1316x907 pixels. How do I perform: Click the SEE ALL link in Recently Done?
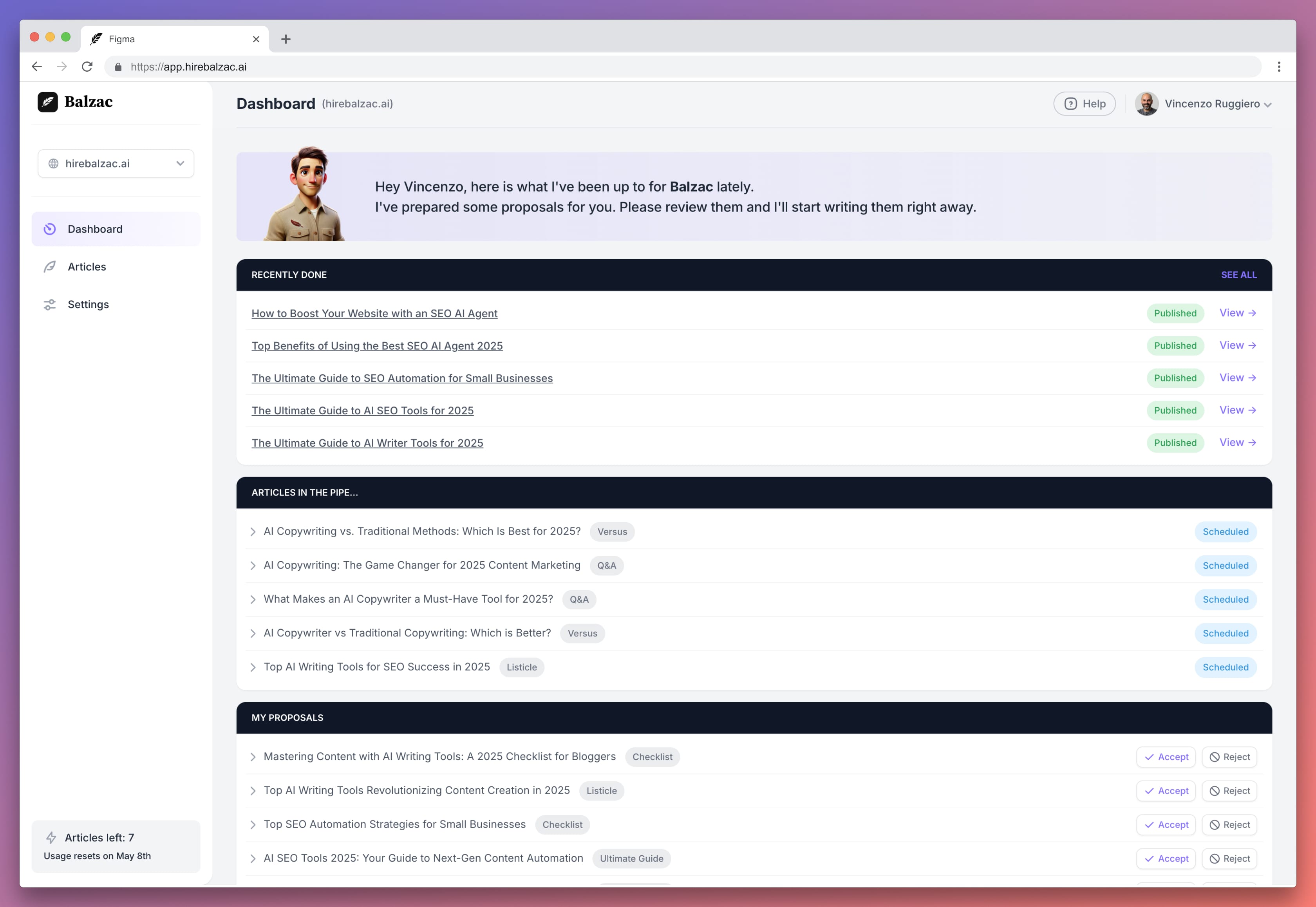[1239, 275]
